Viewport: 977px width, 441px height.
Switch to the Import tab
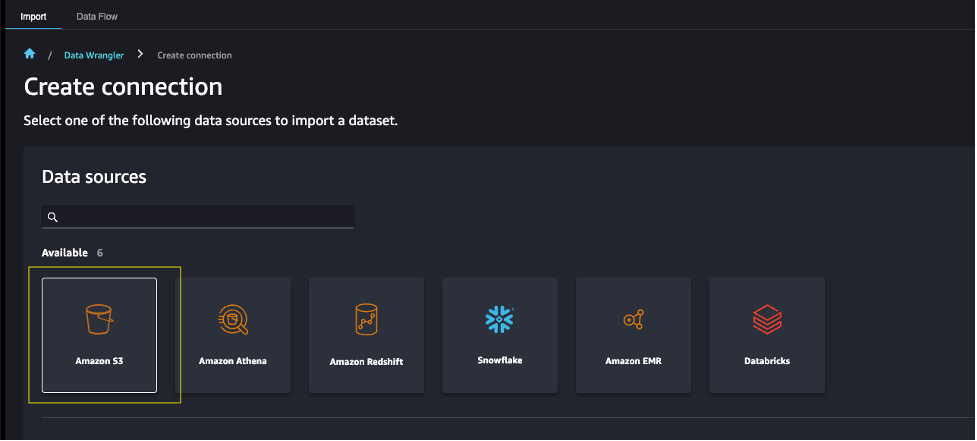pyautogui.click(x=33, y=16)
